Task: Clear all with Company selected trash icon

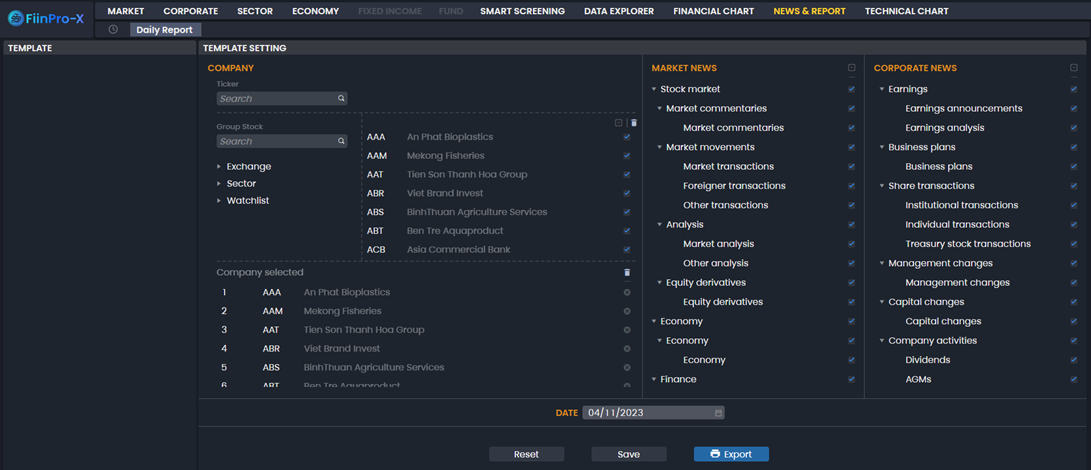Action: click(627, 272)
